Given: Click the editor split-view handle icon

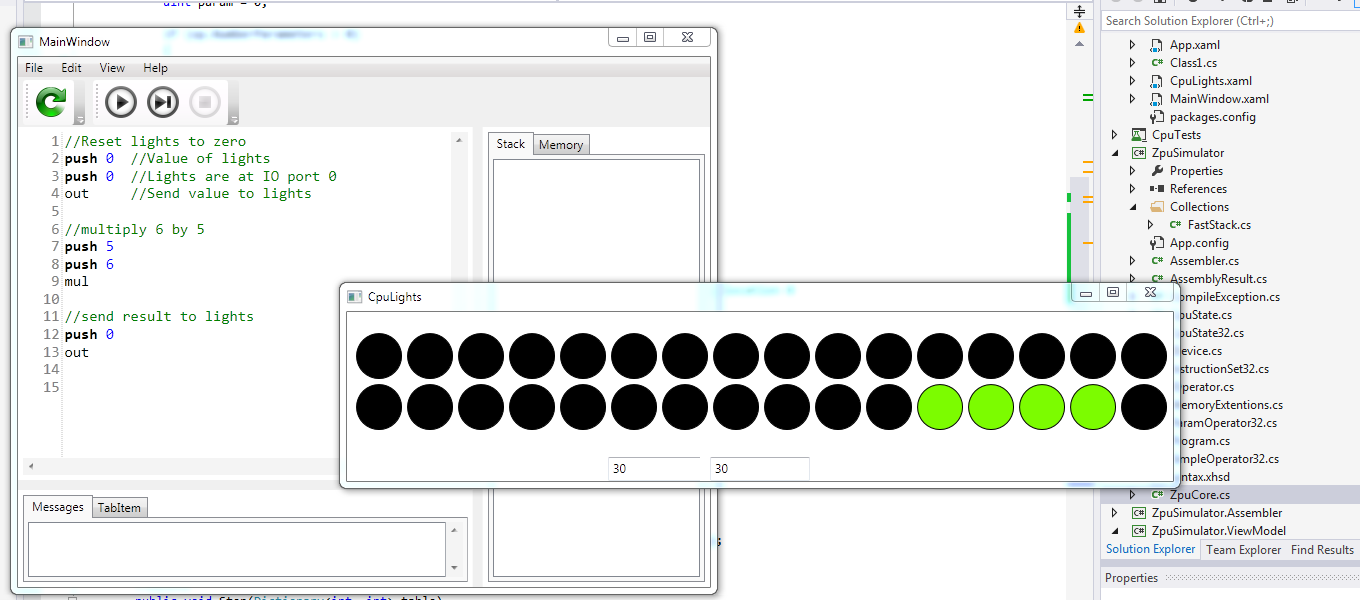Looking at the screenshot, I should 1079,11.
